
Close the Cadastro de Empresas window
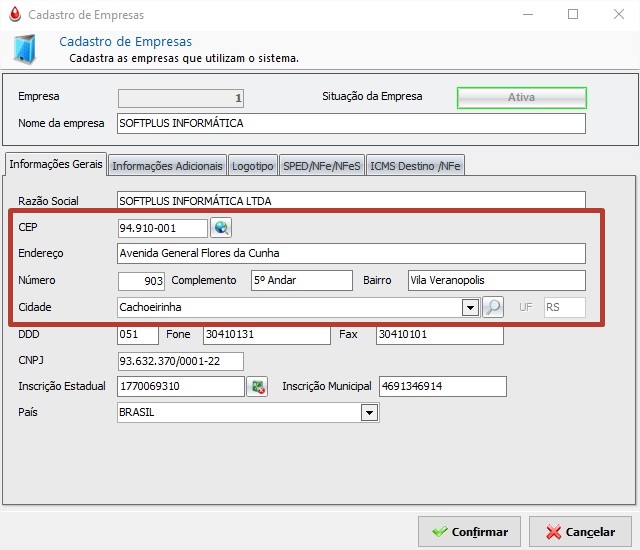tap(619, 14)
